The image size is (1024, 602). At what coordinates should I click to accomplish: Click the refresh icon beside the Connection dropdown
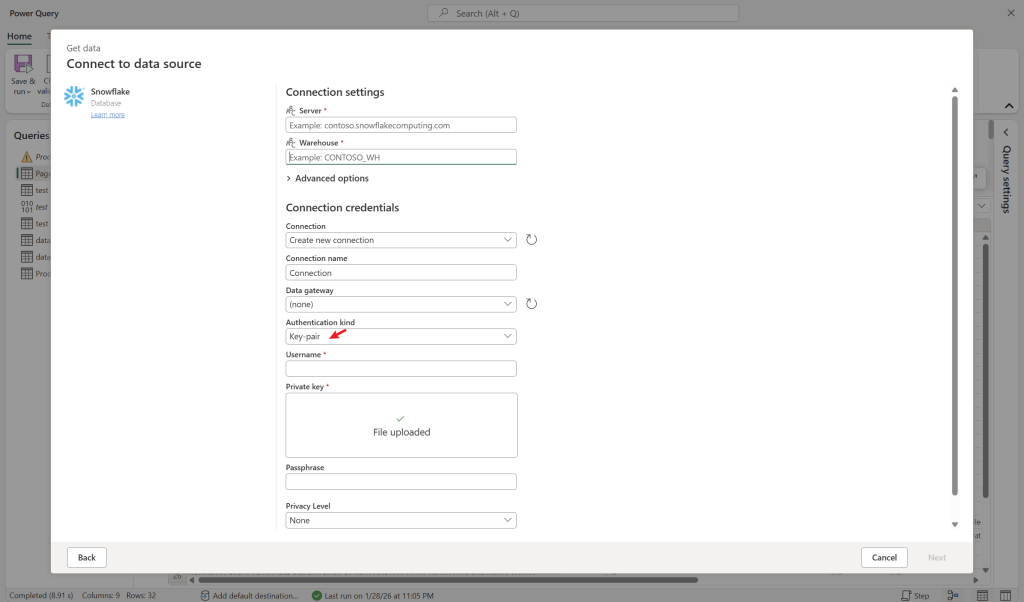point(531,239)
